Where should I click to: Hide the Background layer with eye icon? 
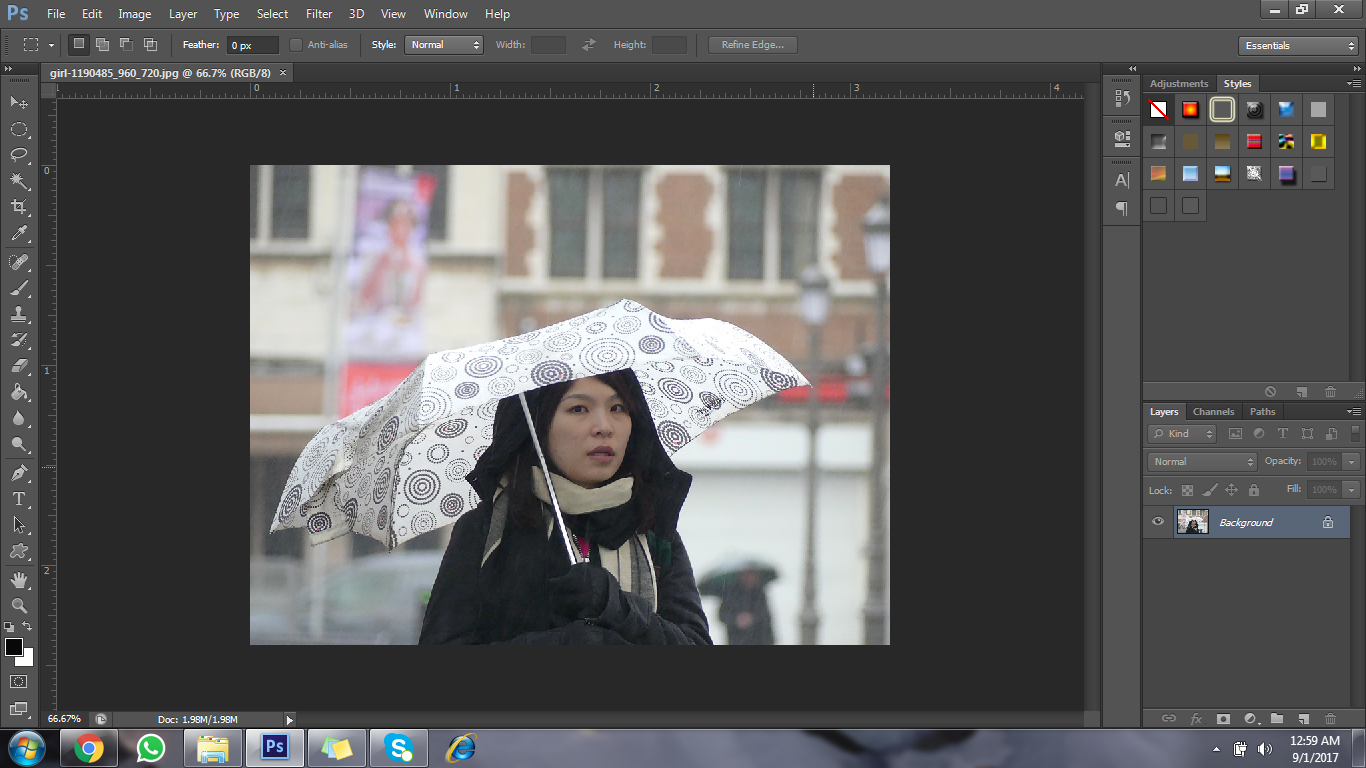click(1158, 522)
